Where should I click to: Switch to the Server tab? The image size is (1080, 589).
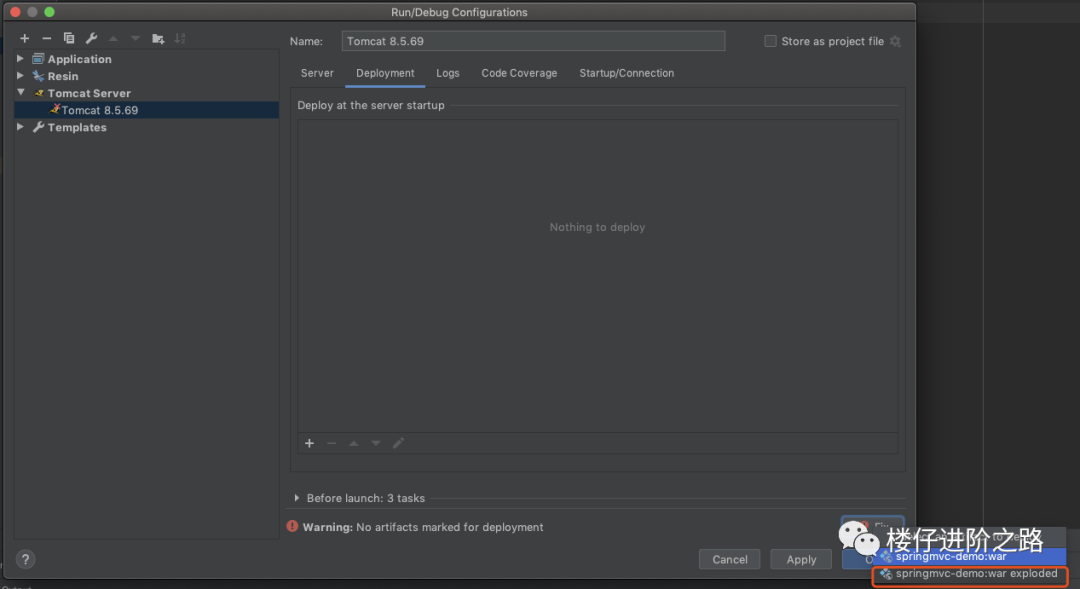point(317,73)
